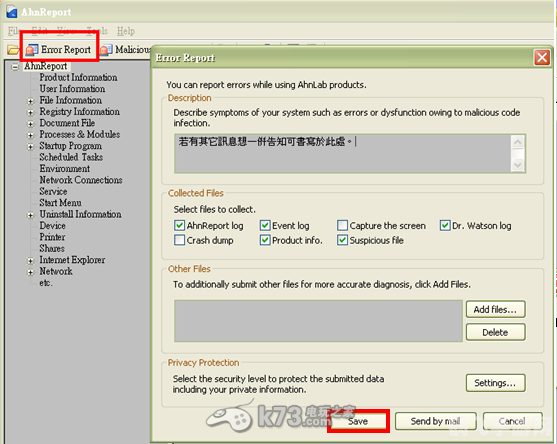Select Product Information in the tree

tap(78, 77)
